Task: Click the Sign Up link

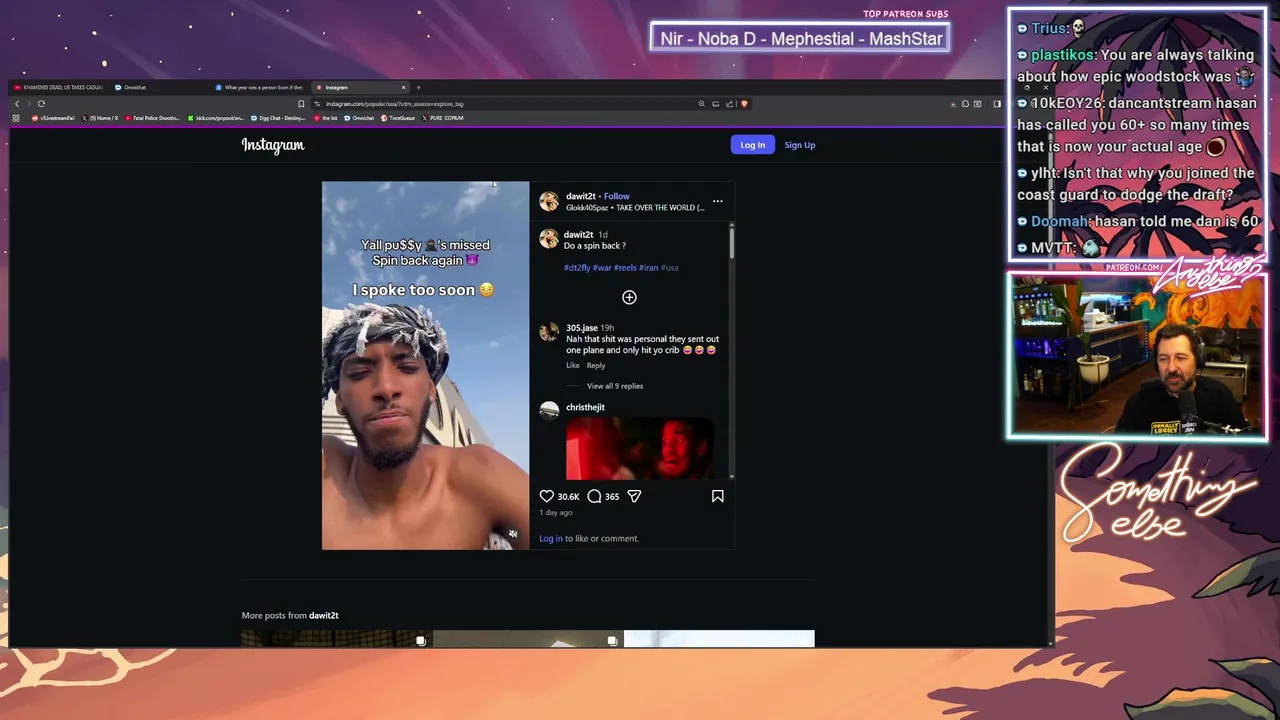Action: (799, 145)
